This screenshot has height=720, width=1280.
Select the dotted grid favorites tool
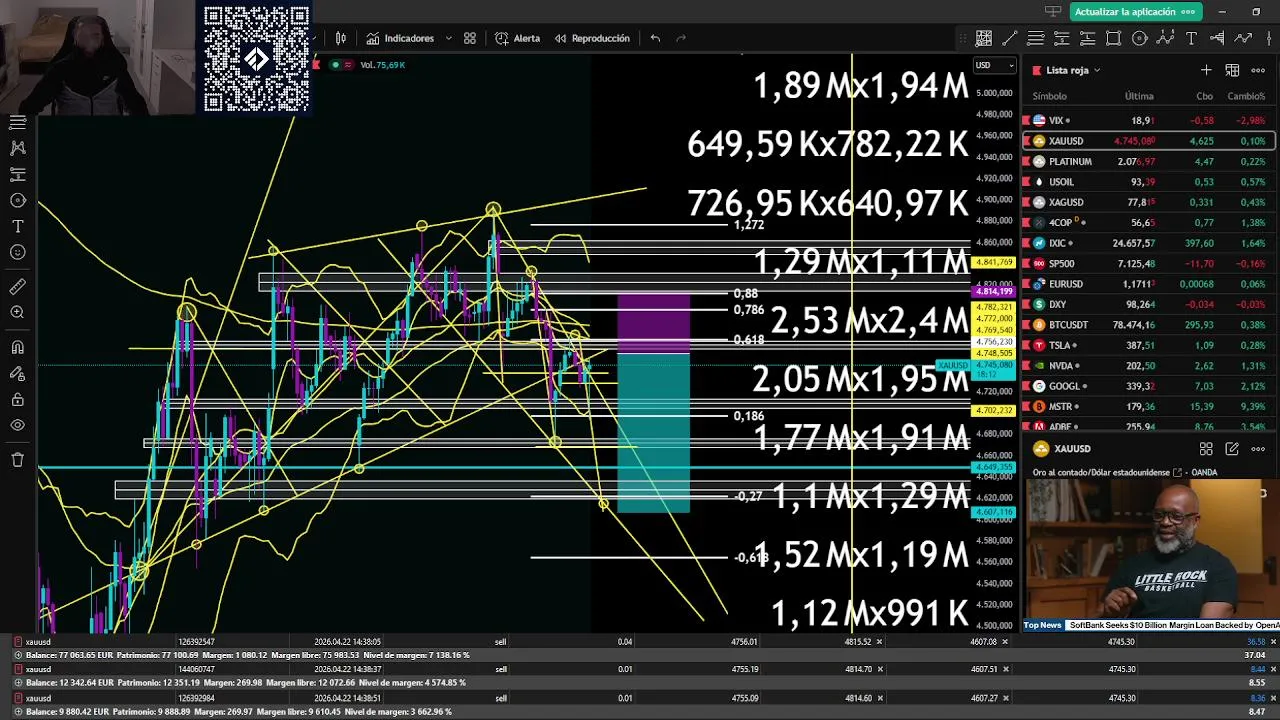point(984,38)
